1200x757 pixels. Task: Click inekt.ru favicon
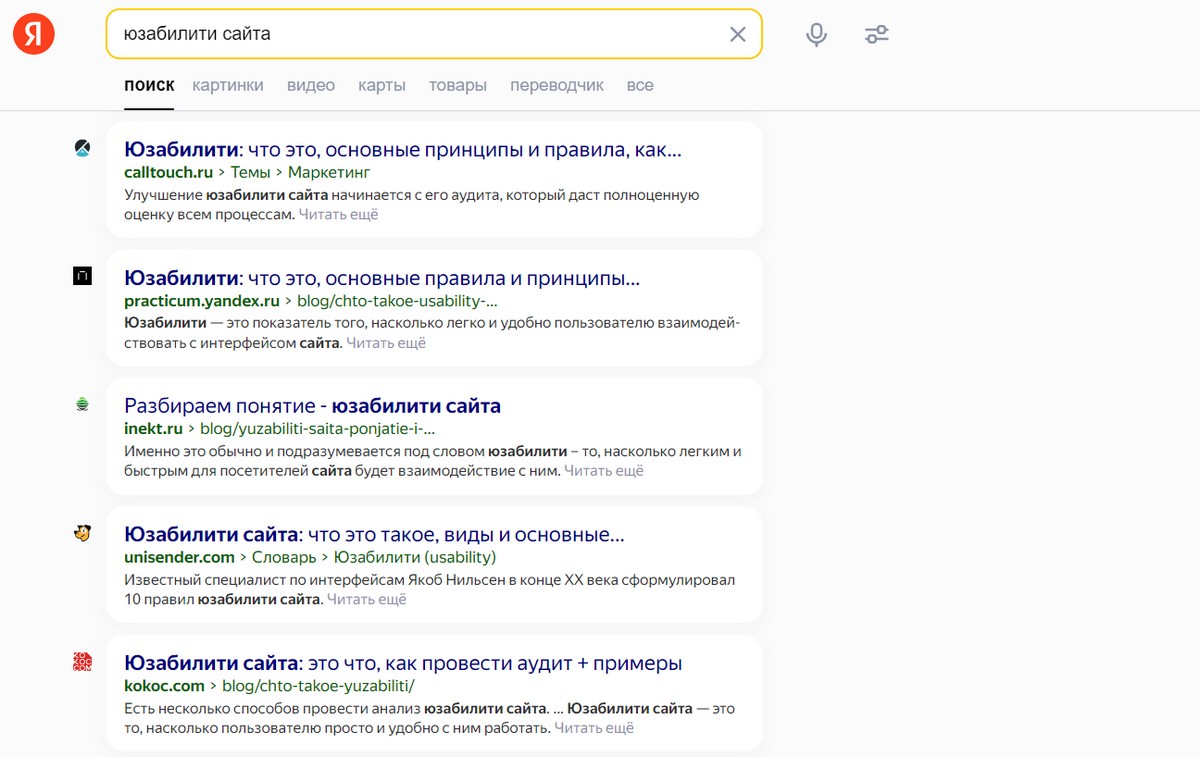(82, 405)
